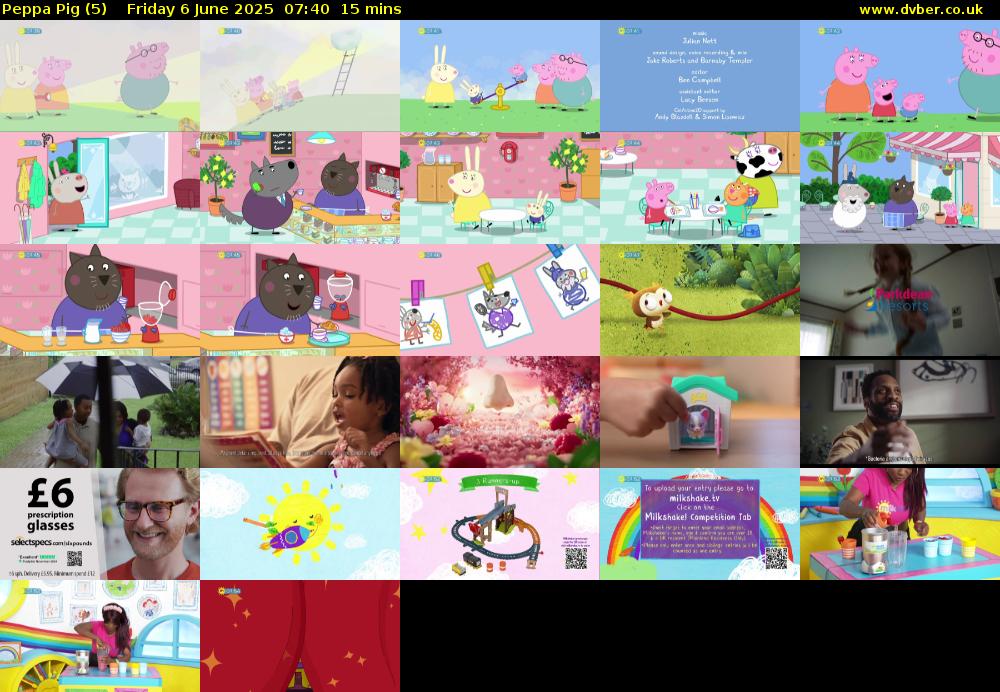Image resolution: width=1000 pixels, height=692 pixels.
Task: Open the cat with blender thumbnail
Action: [99, 300]
